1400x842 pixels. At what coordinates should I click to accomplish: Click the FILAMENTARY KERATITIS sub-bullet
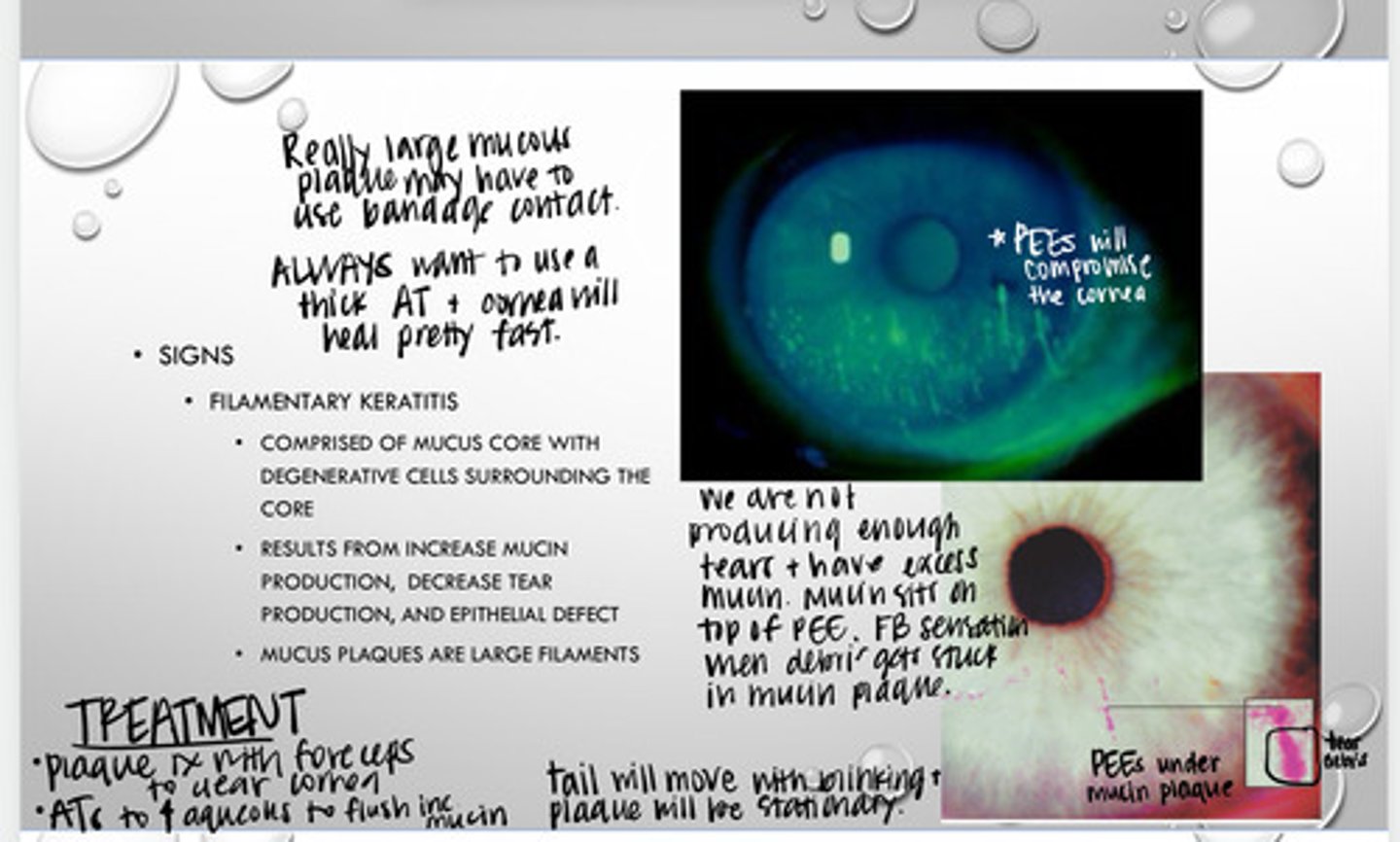click(x=332, y=402)
